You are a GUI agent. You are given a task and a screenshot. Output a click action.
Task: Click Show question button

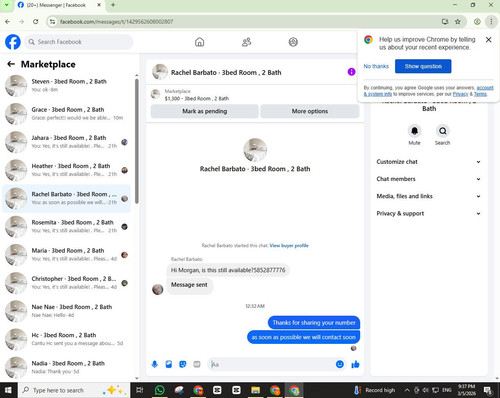(423, 66)
